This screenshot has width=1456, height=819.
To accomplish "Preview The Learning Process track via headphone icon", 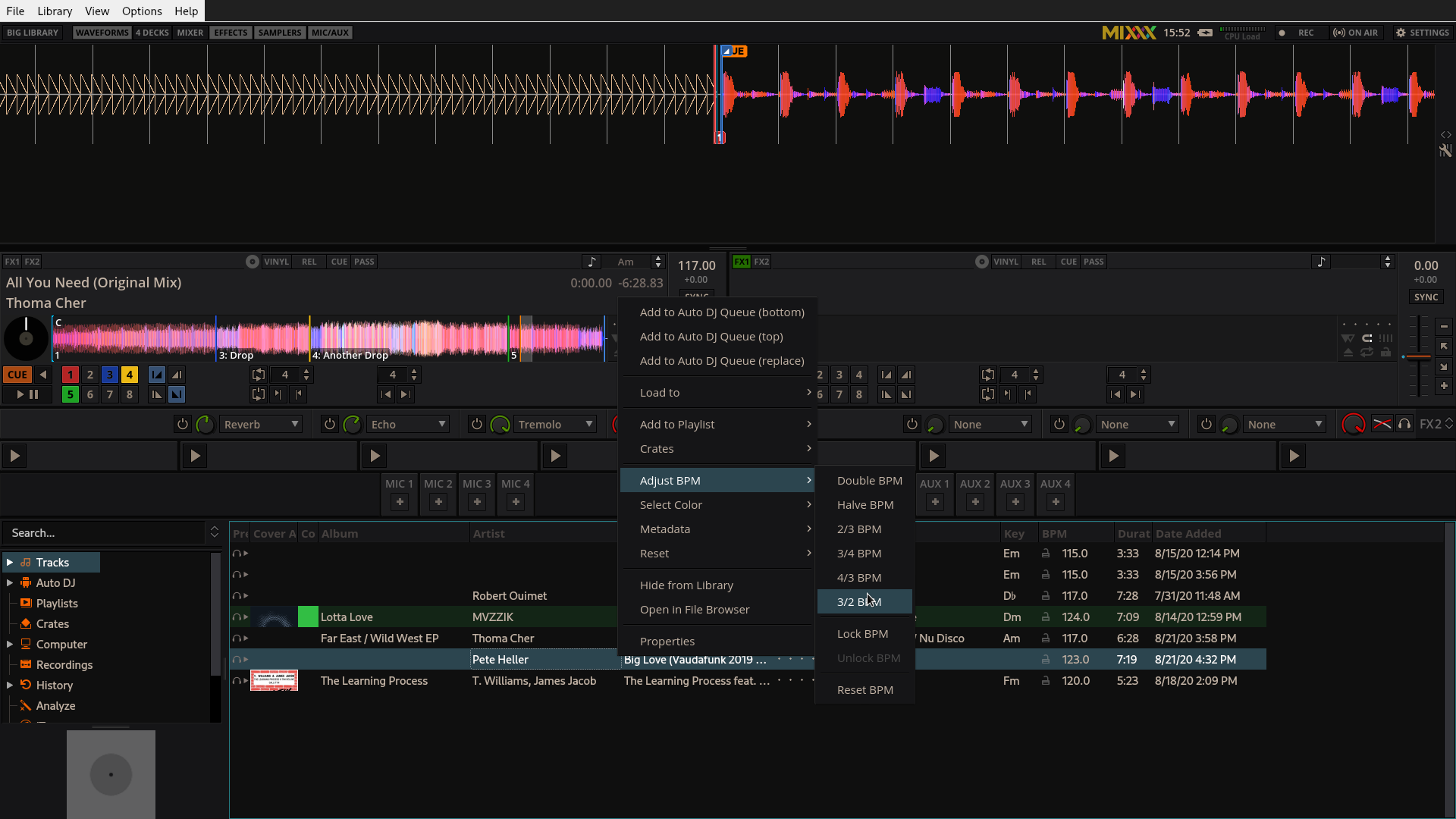I will point(237,681).
